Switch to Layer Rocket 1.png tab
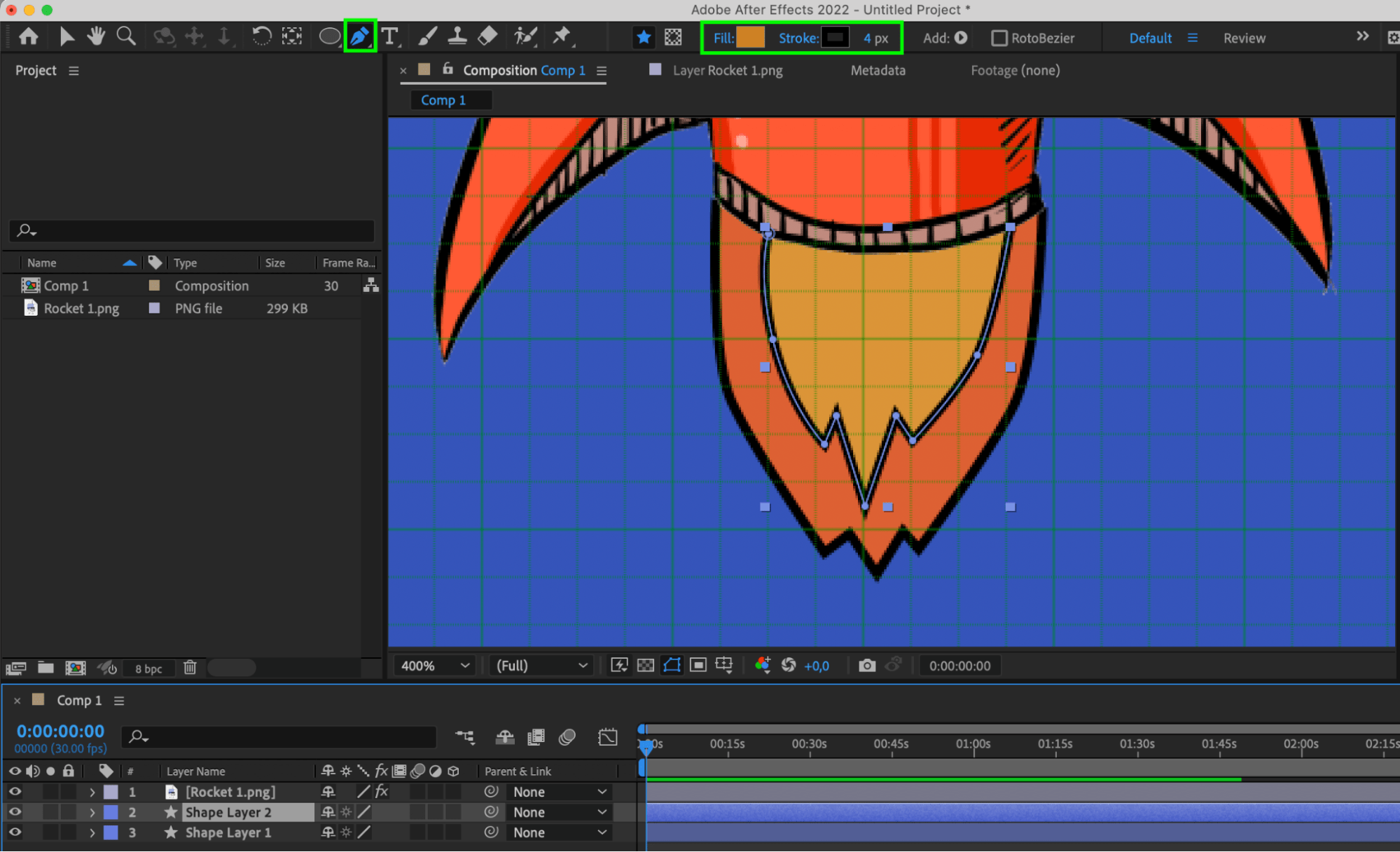 coord(727,71)
